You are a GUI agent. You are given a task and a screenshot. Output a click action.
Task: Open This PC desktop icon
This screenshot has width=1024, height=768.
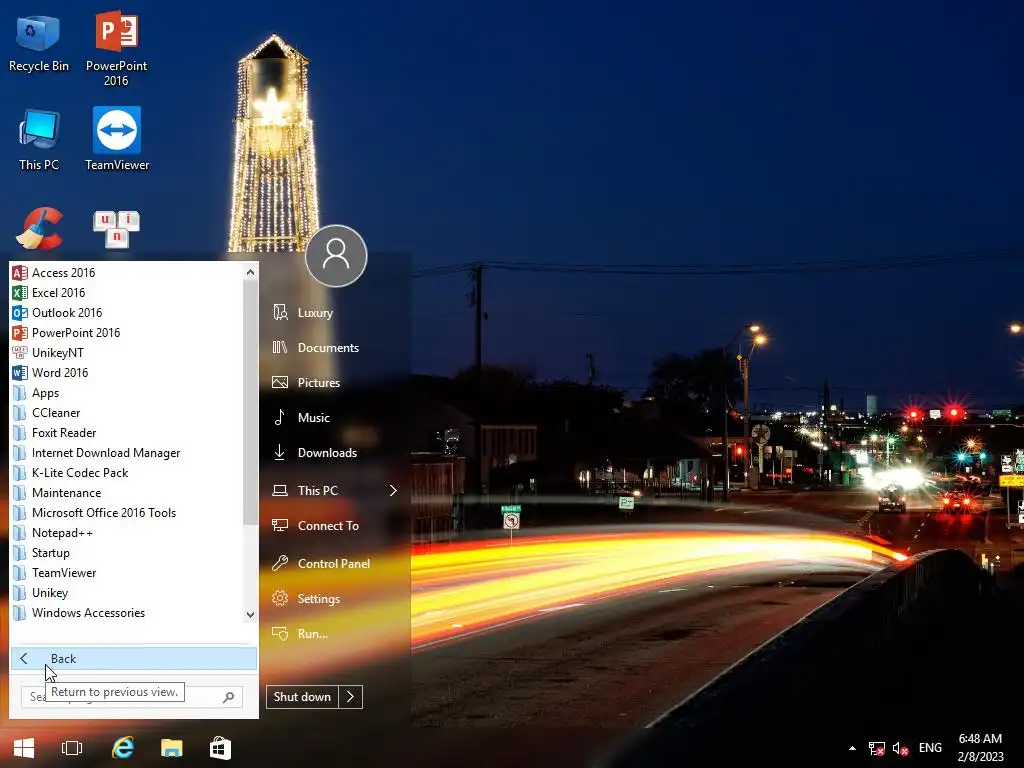[x=39, y=140]
